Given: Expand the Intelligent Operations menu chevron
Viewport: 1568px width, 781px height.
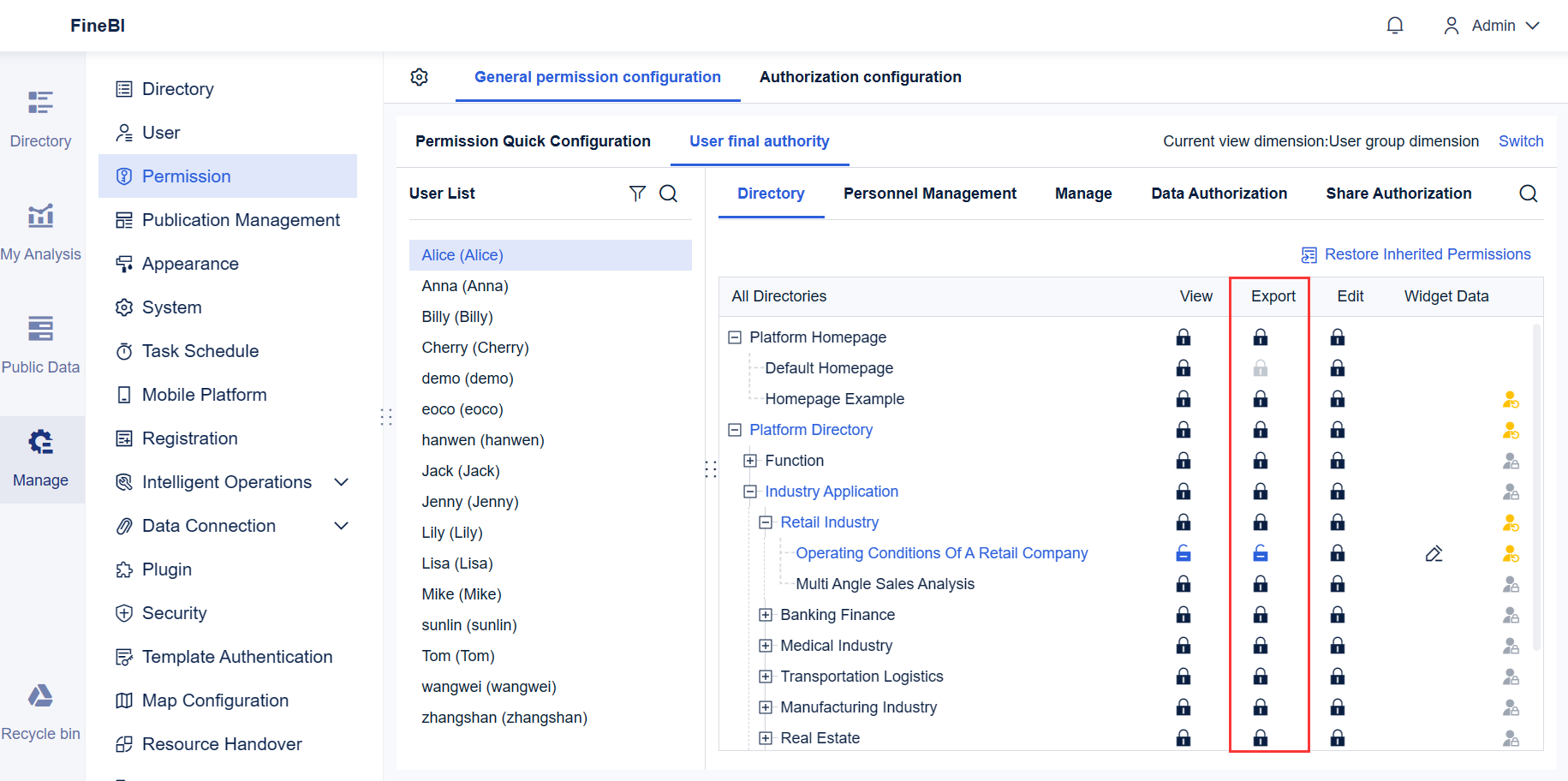Looking at the screenshot, I should point(341,482).
